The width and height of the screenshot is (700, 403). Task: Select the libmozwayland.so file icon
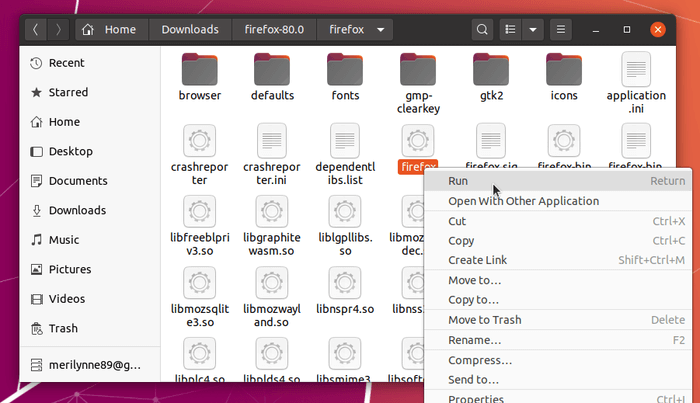point(272,283)
